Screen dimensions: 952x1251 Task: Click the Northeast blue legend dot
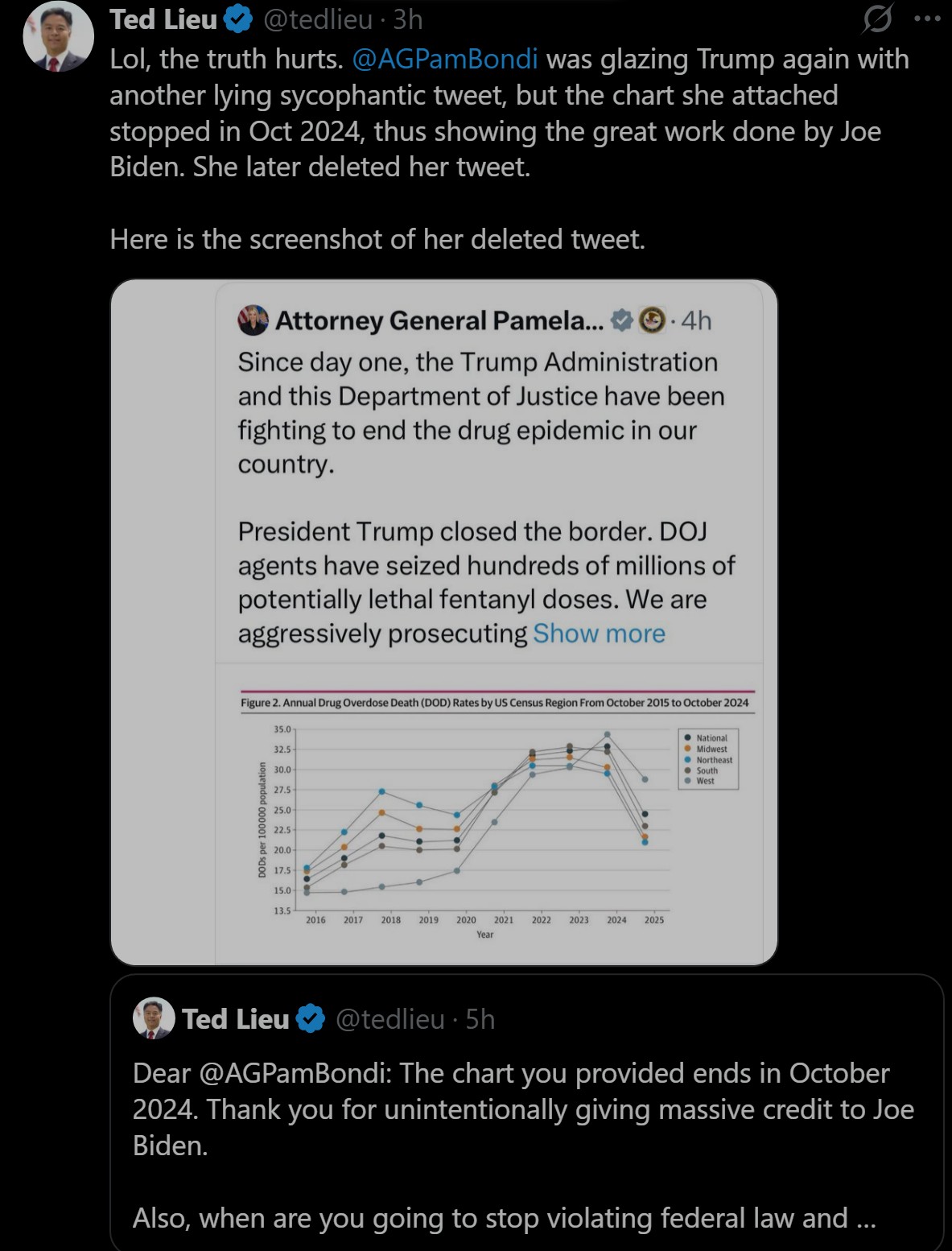(687, 760)
